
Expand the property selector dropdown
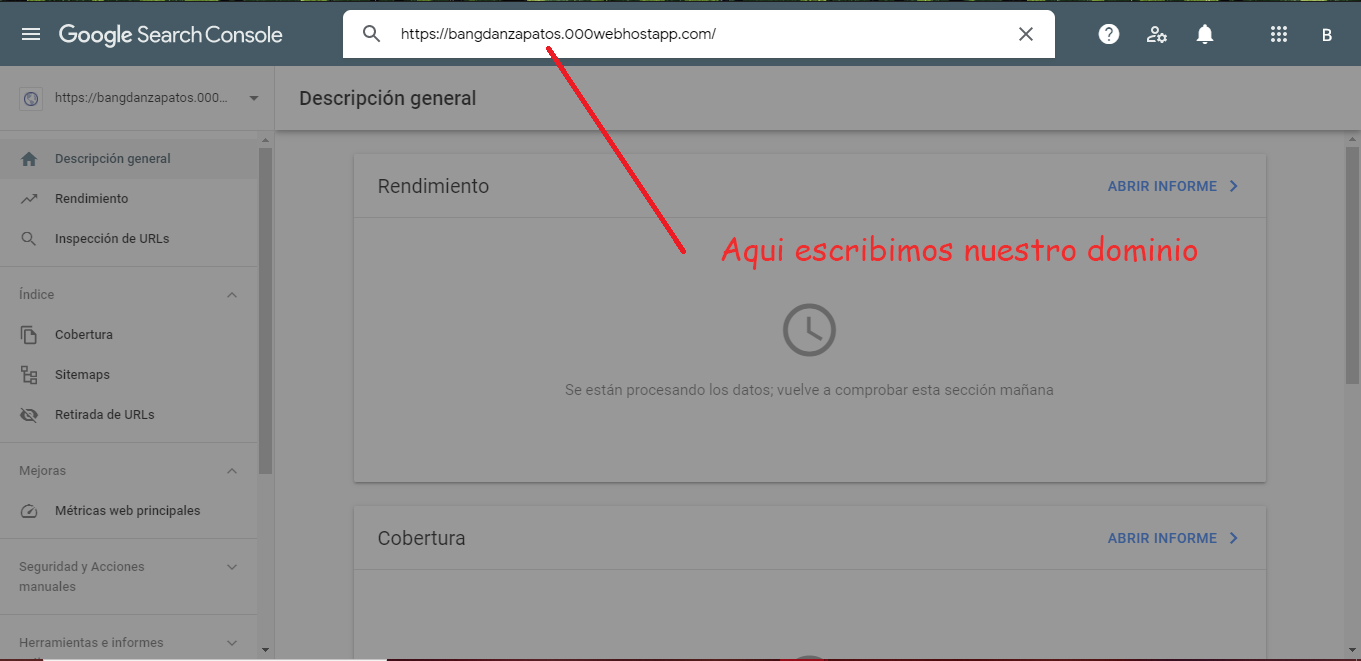point(253,98)
